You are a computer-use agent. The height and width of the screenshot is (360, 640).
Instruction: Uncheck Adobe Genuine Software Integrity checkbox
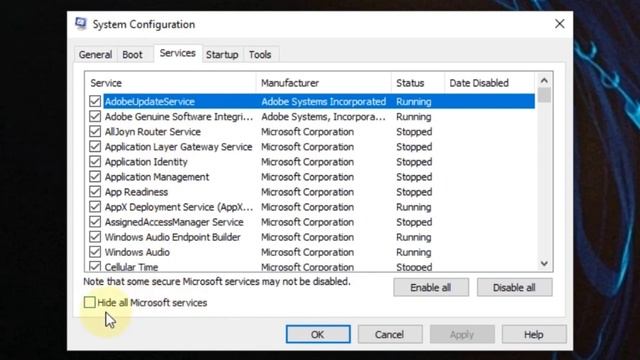95,116
